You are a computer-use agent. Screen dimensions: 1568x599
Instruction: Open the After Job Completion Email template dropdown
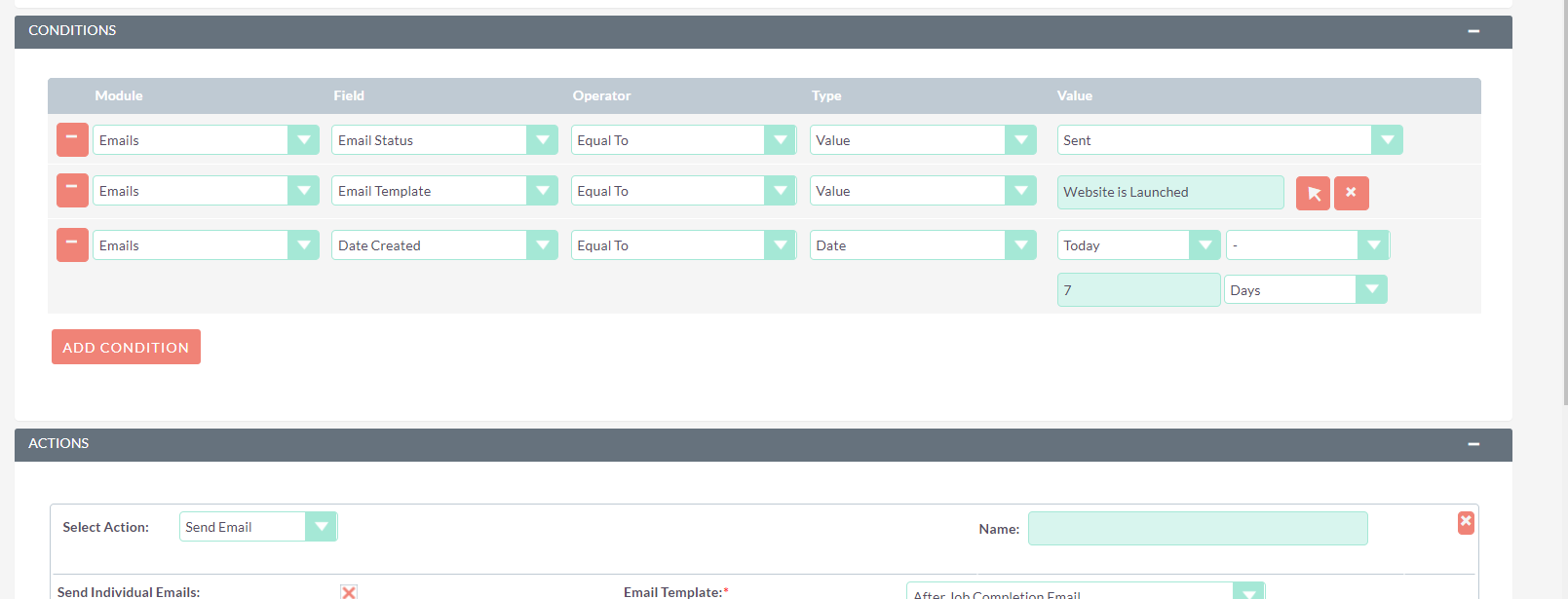point(1085,593)
